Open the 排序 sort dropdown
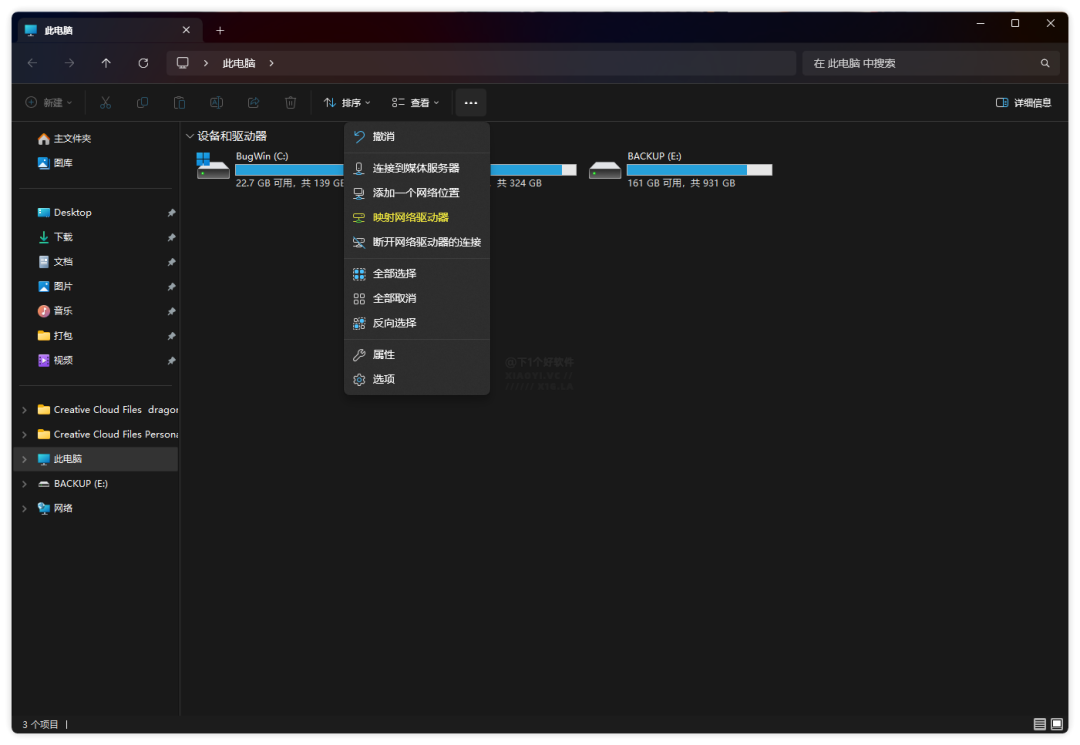Viewport: 1080px width, 745px height. (x=347, y=103)
